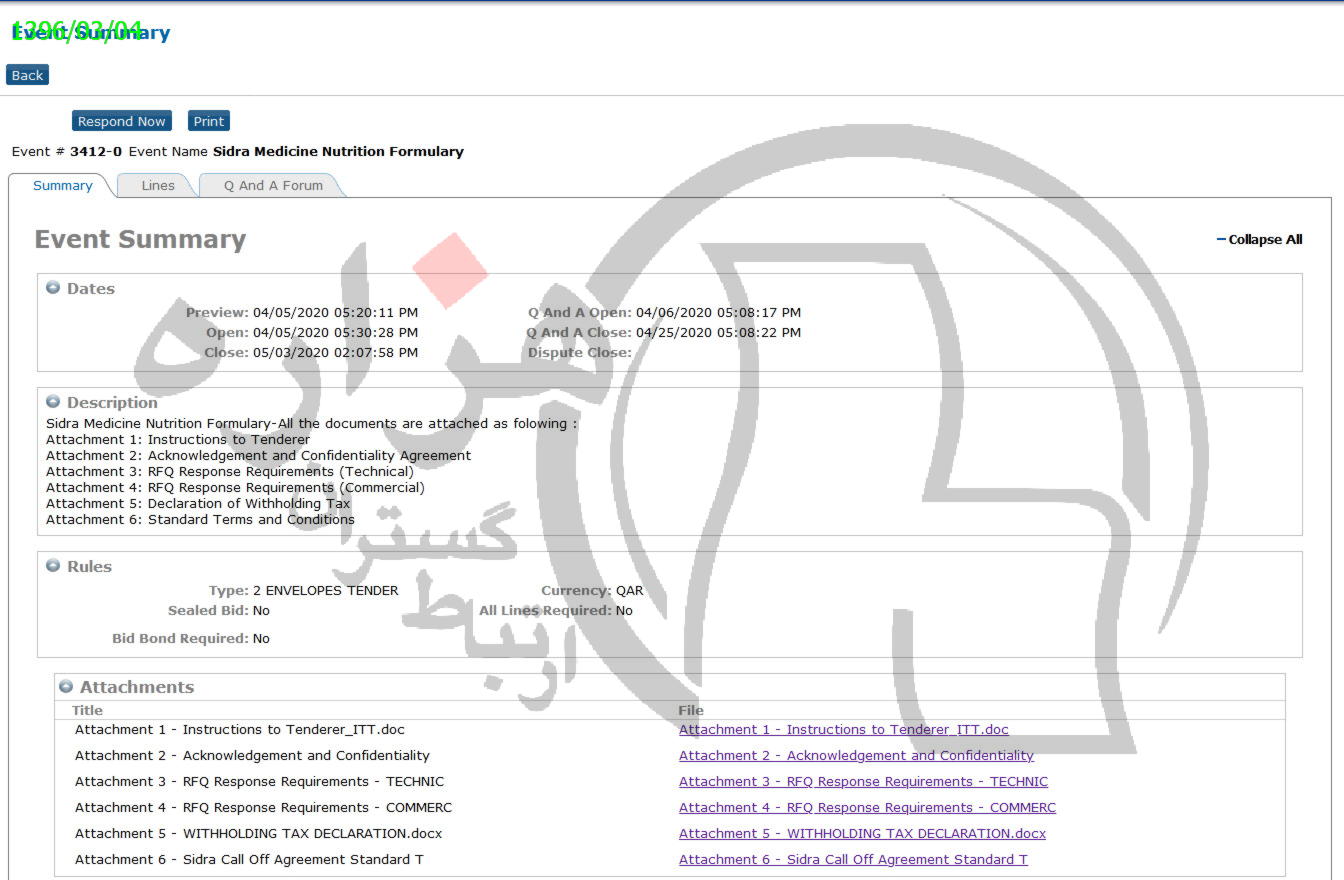This screenshot has height=880, width=1344.
Task: Print the event summary
Action: pos(209,121)
